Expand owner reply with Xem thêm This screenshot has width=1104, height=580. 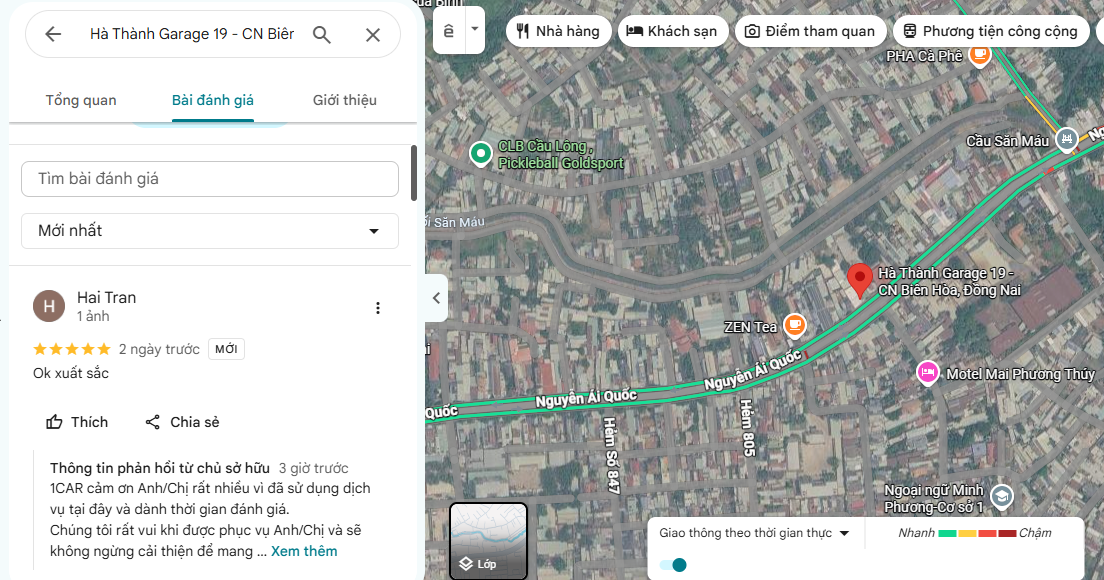click(x=304, y=551)
